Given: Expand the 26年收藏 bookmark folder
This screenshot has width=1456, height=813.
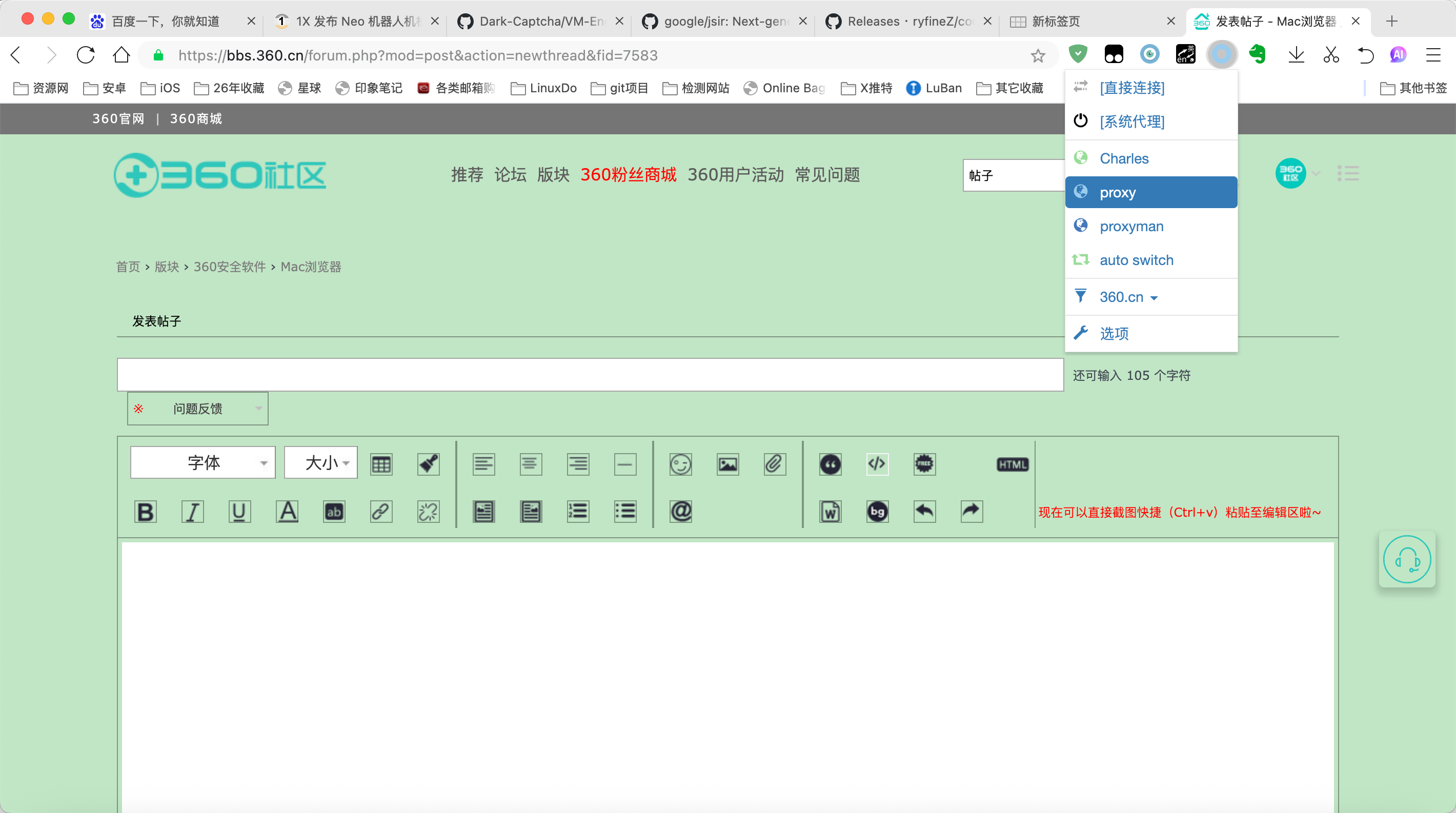Looking at the screenshot, I should (229, 88).
